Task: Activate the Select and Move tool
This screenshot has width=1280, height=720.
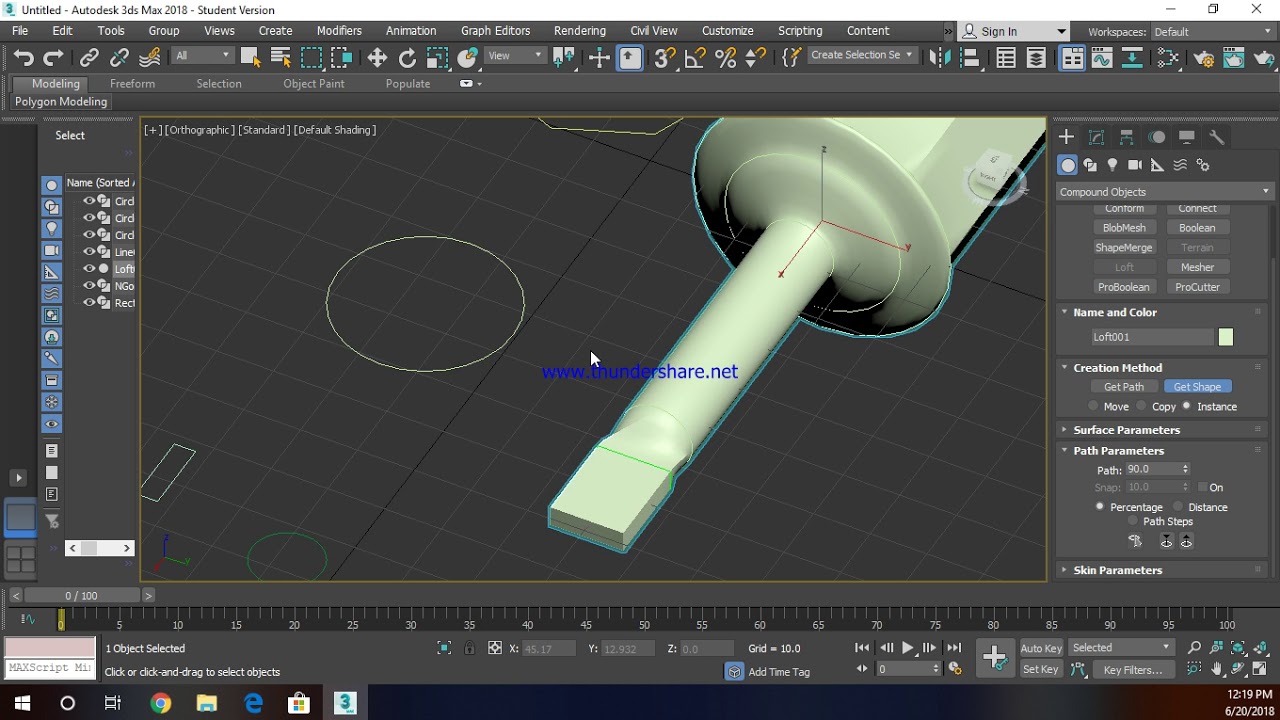Action: (x=377, y=58)
